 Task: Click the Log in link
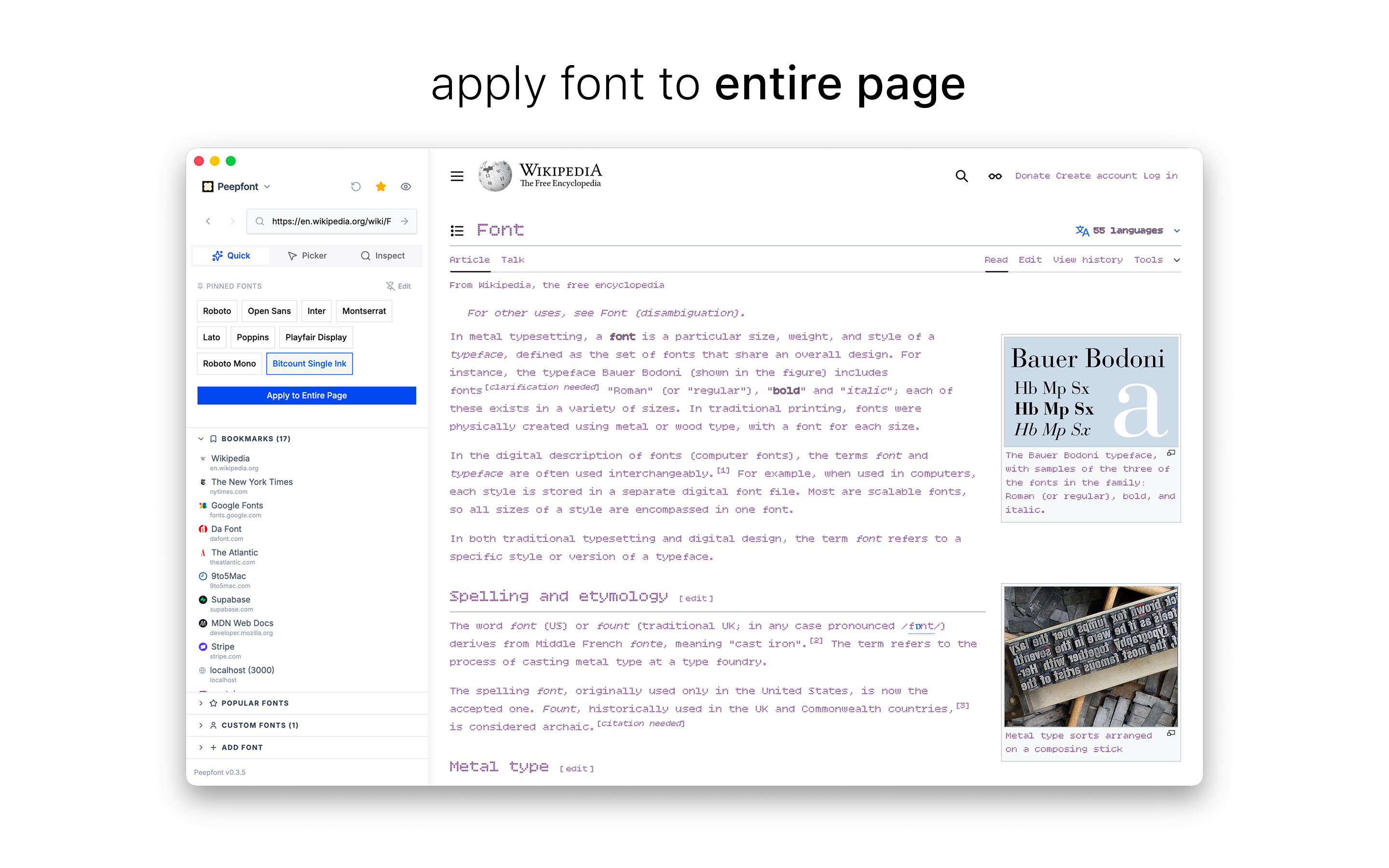click(x=1160, y=176)
